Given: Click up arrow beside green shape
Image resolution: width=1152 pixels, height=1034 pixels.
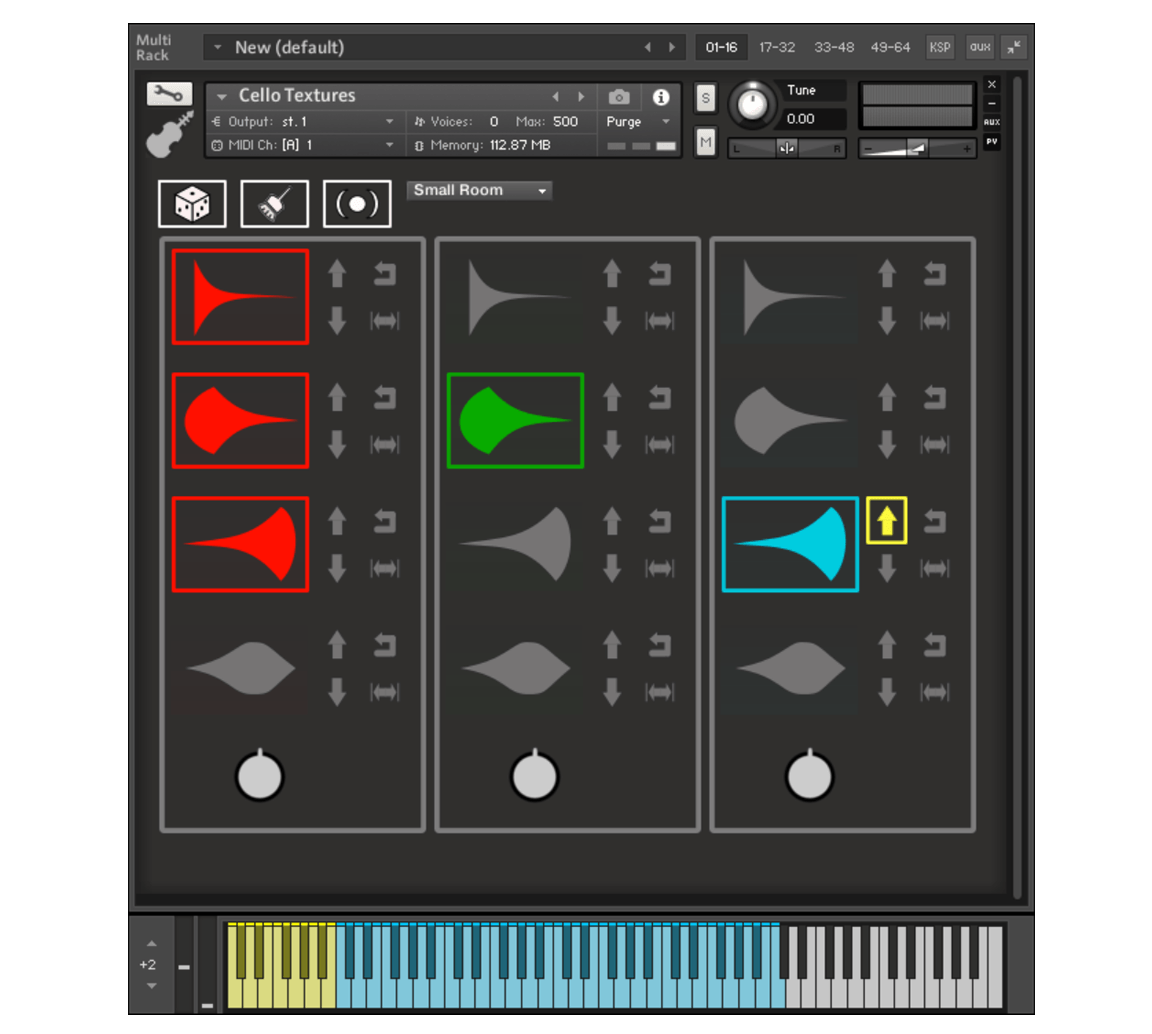Looking at the screenshot, I should pyautogui.click(x=612, y=397).
